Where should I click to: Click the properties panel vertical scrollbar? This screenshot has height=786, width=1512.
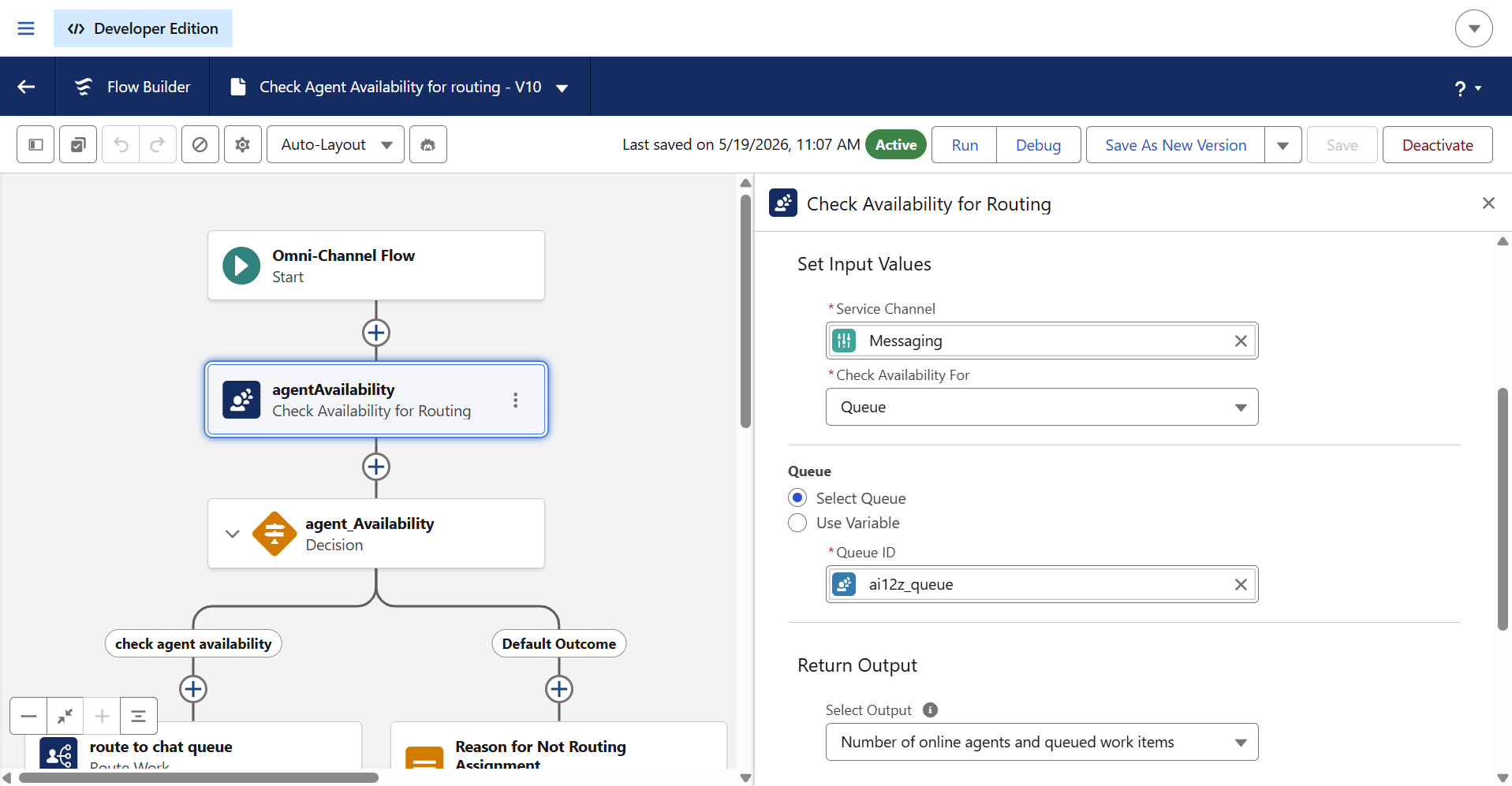(1503, 508)
